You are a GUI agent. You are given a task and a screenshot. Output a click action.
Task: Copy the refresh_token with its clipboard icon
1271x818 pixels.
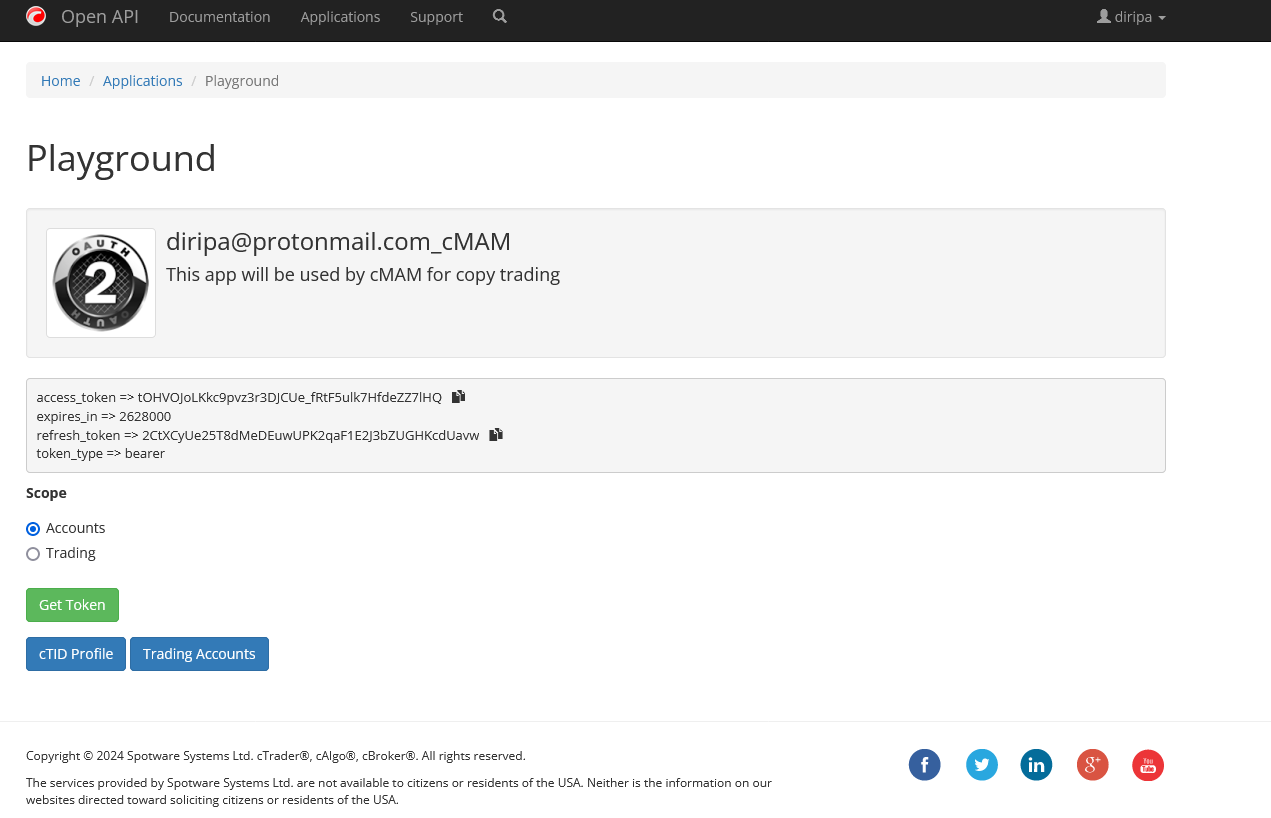click(x=496, y=434)
